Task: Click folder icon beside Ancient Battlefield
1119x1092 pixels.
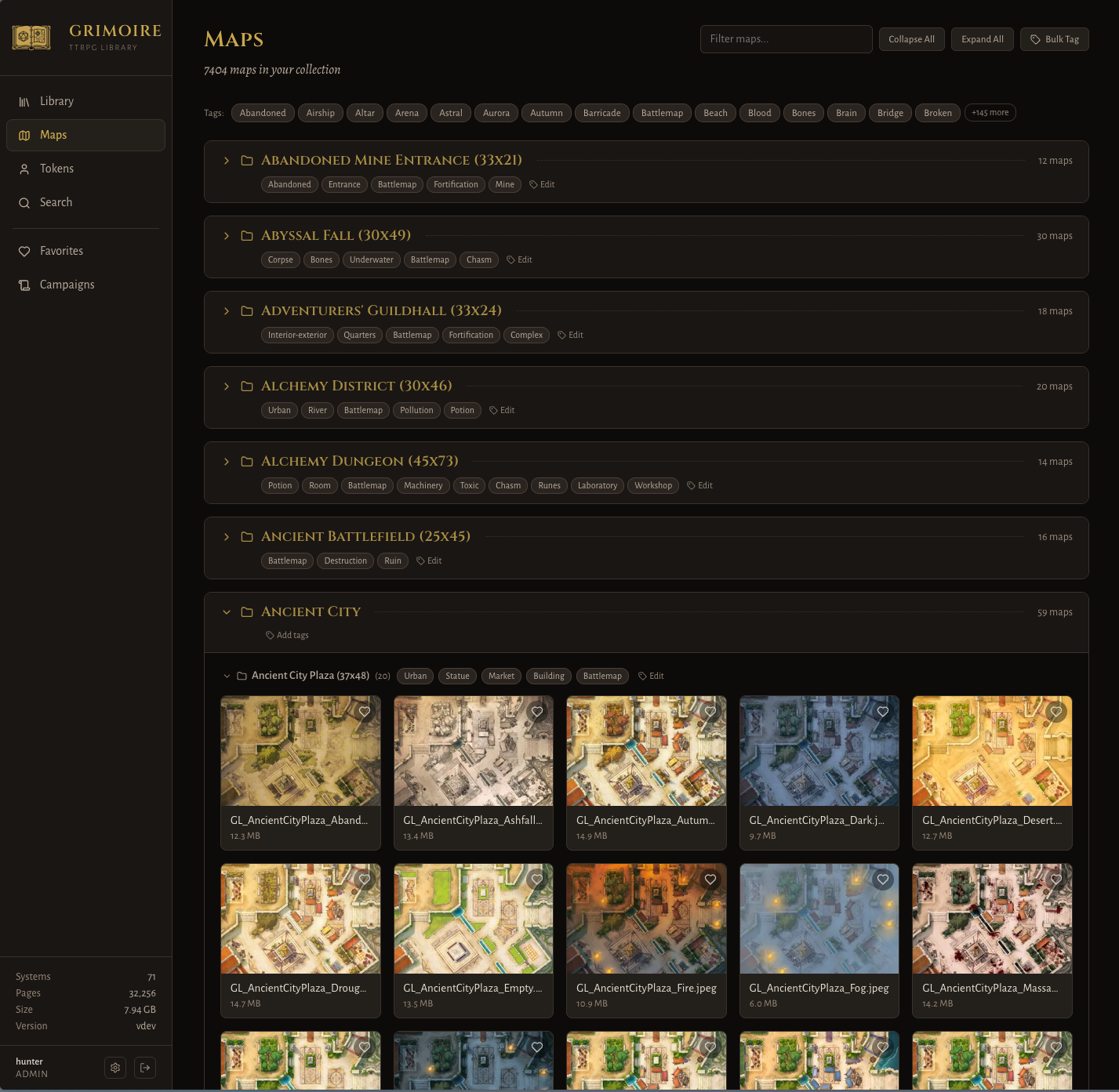Action: (247, 537)
